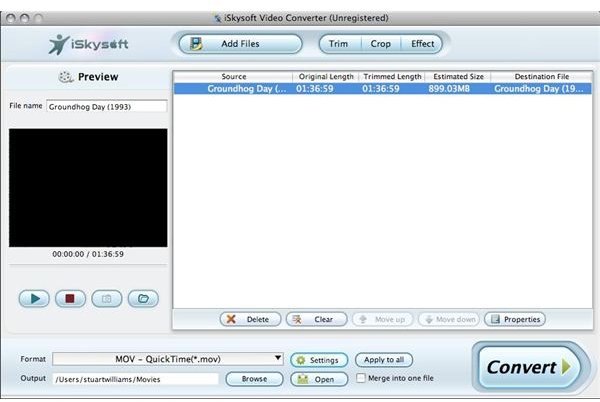Click the Destination File column header
This screenshot has height=402, width=600.
pyautogui.click(x=541, y=76)
